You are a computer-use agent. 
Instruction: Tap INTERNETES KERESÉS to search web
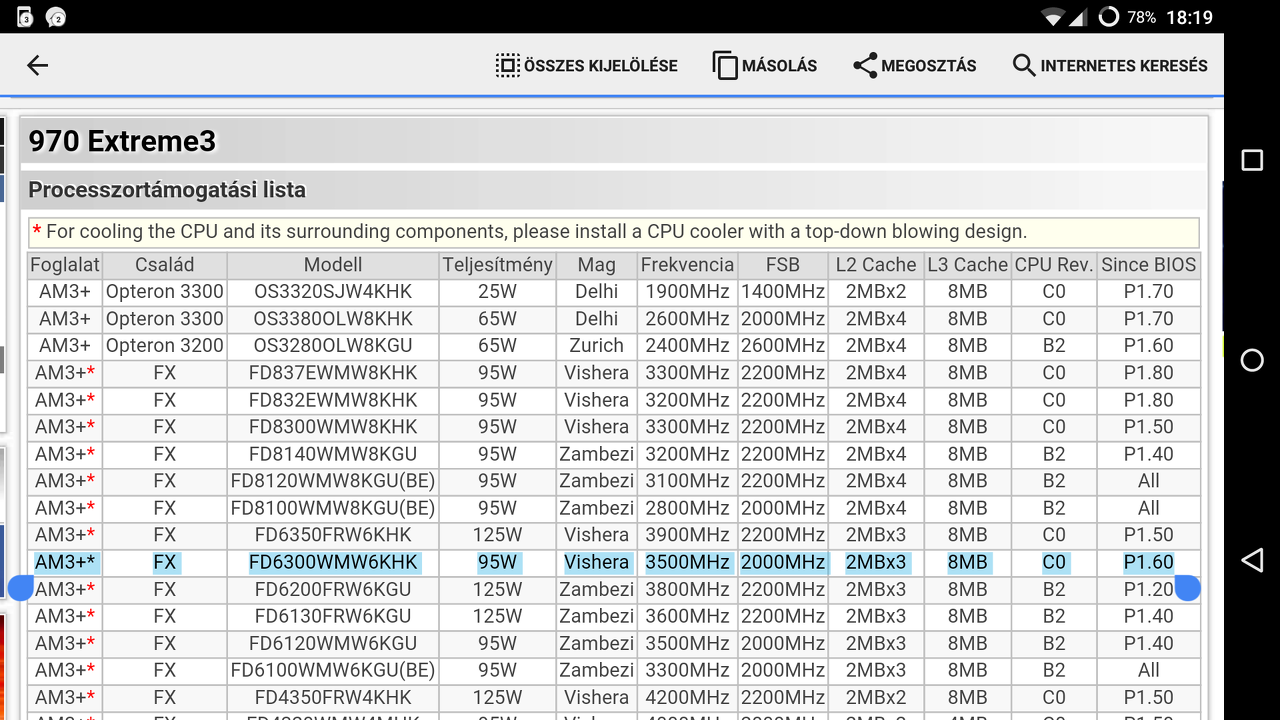click(1124, 66)
